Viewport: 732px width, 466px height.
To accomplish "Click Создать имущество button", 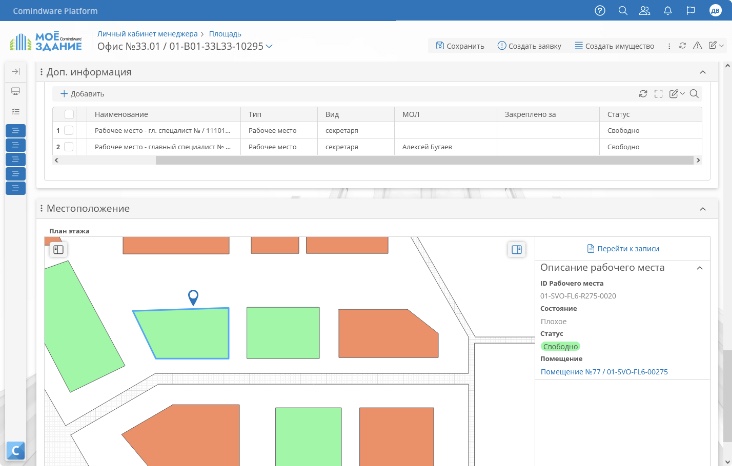I will [614, 46].
